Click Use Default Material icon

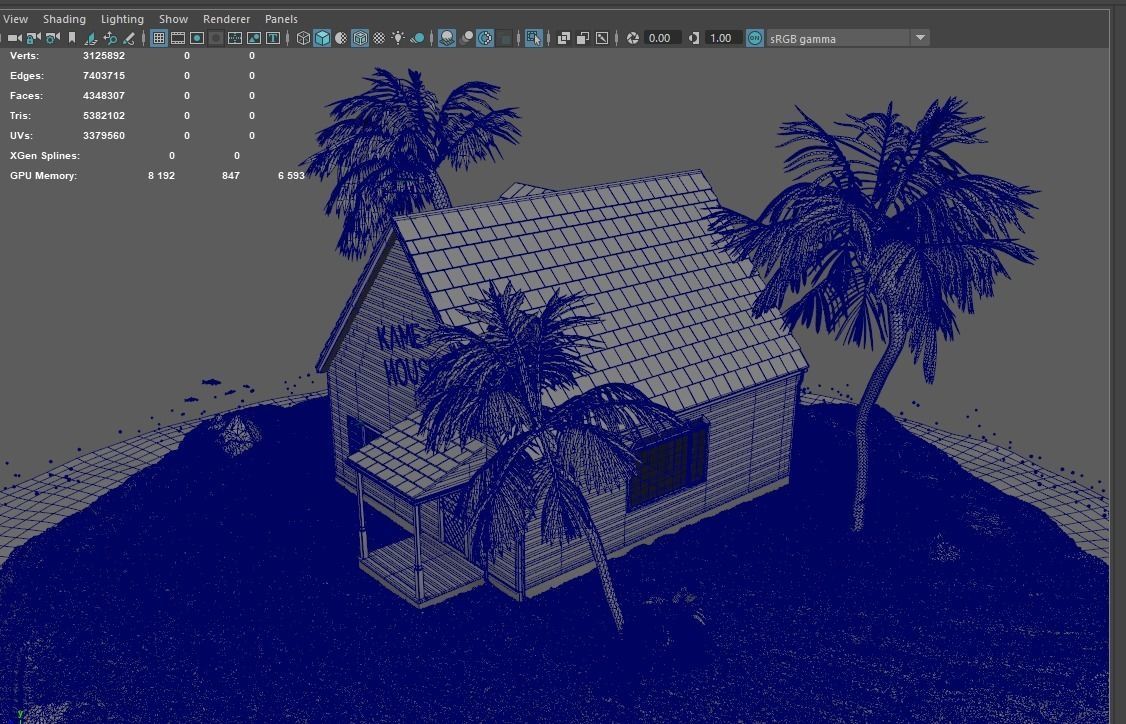[x=341, y=38]
